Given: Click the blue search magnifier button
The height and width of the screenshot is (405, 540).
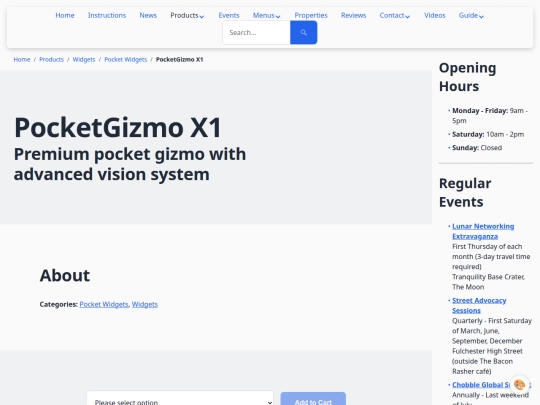Looking at the screenshot, I should pyautogui.click(x=303, y=32).
